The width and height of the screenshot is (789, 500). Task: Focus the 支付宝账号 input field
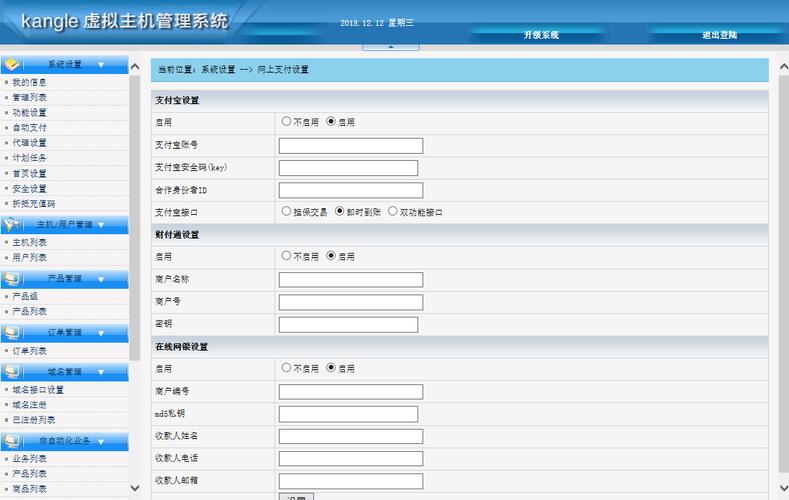(x=351, y=146)
